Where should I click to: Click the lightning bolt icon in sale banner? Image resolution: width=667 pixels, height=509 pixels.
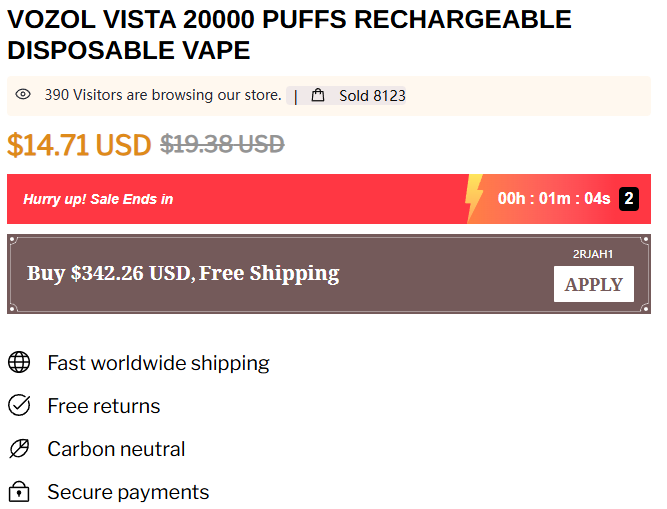coord(474,199)
